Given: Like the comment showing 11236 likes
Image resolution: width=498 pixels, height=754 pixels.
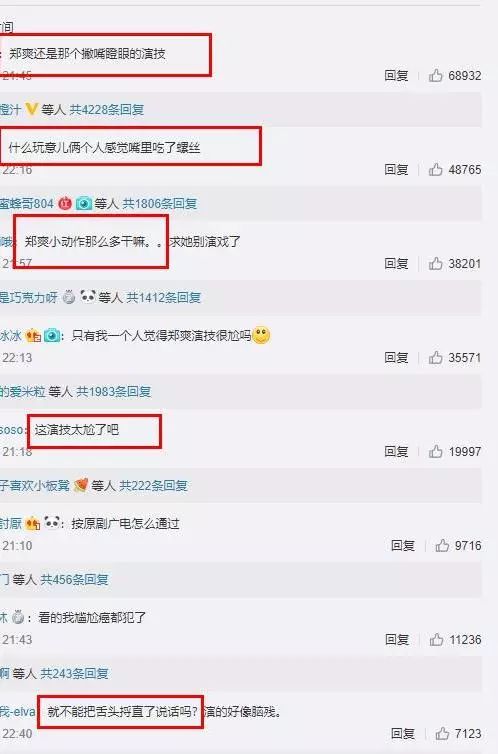Looking at the screenshot, I should pos(436,639).
